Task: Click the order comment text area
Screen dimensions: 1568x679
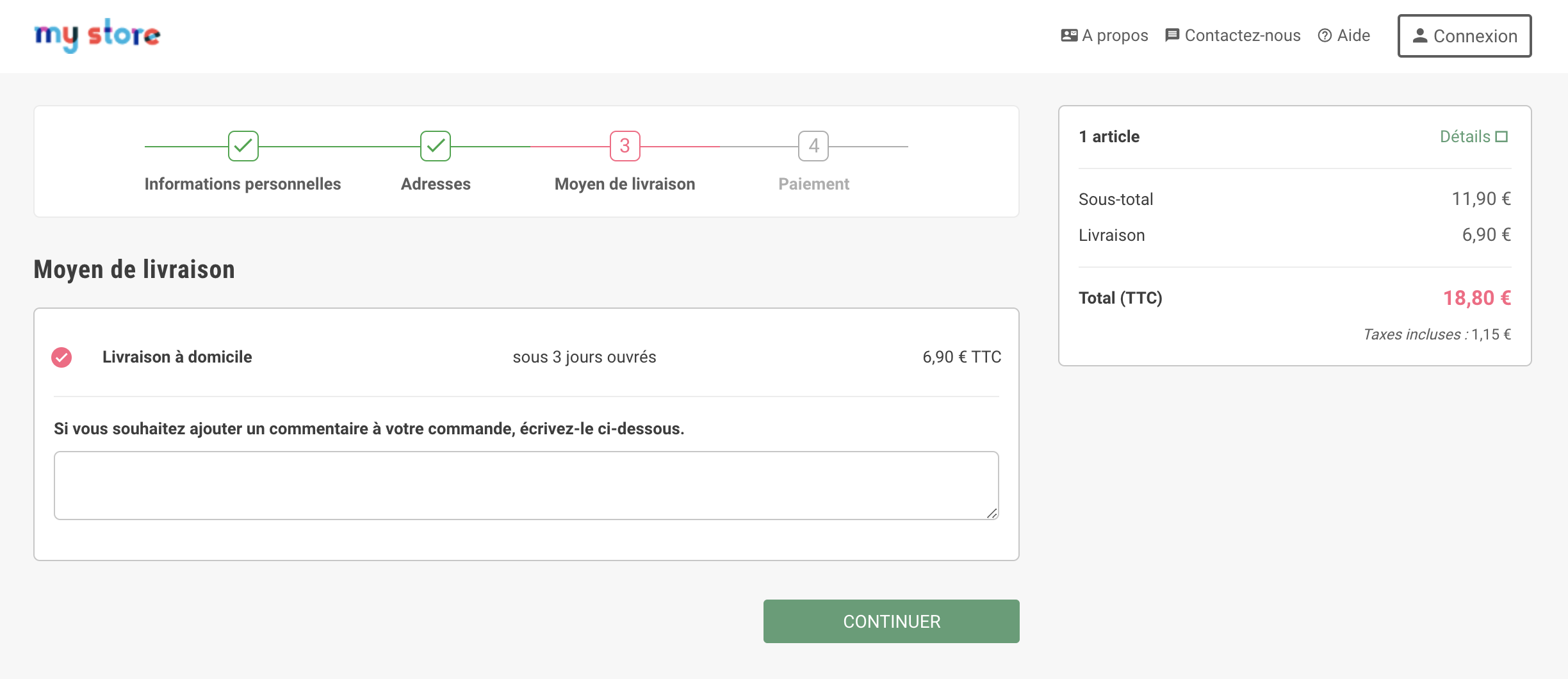Action: point(526,486)
